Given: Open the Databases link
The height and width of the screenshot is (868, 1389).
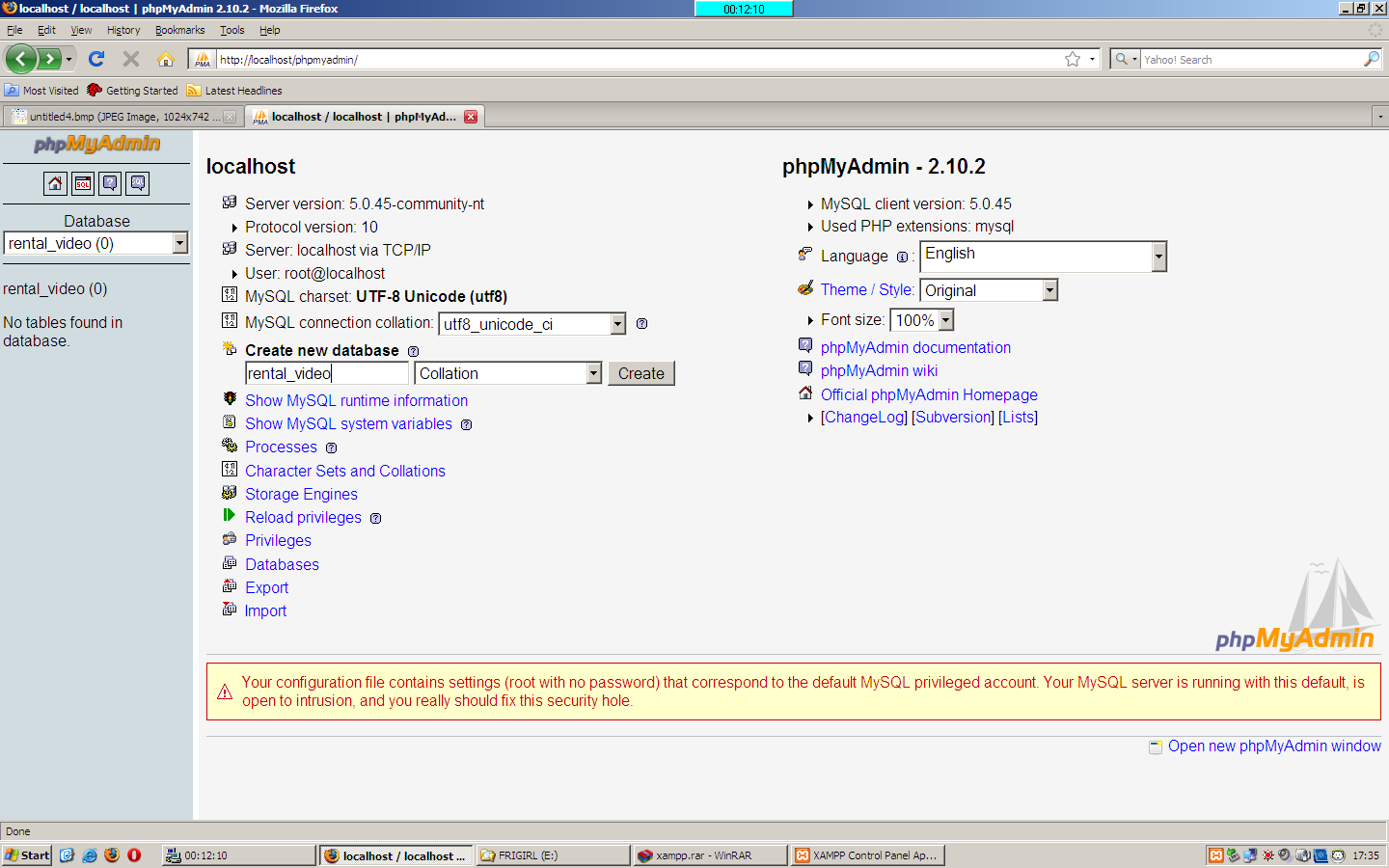Looking at the screenshot, I should pyautogui.click(x=282, y=564).
